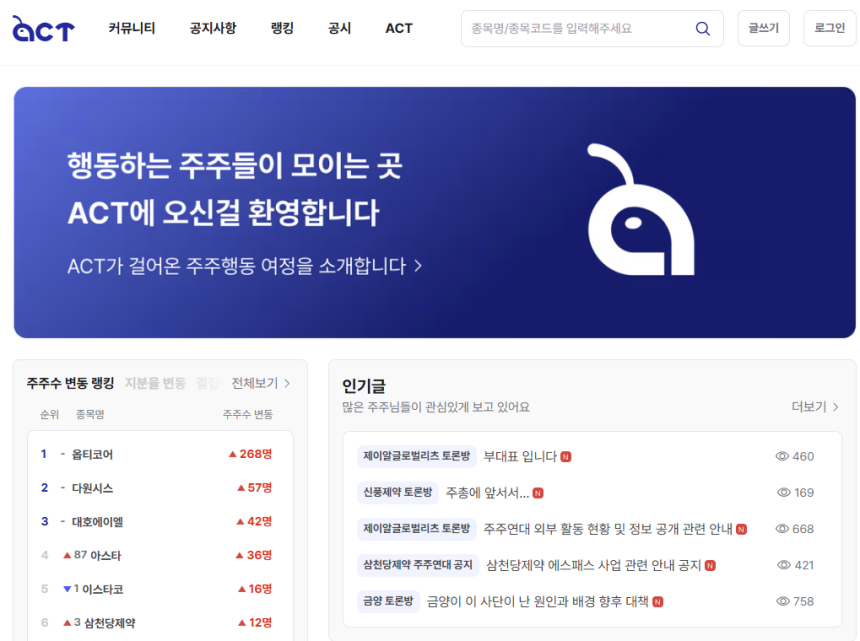Image resolution: width=860 pixels, height=641 pixels.
Task: Click the N badge on 주주연대 외부 활동 post
Action: pyautogui.click(x=742, y=529)
